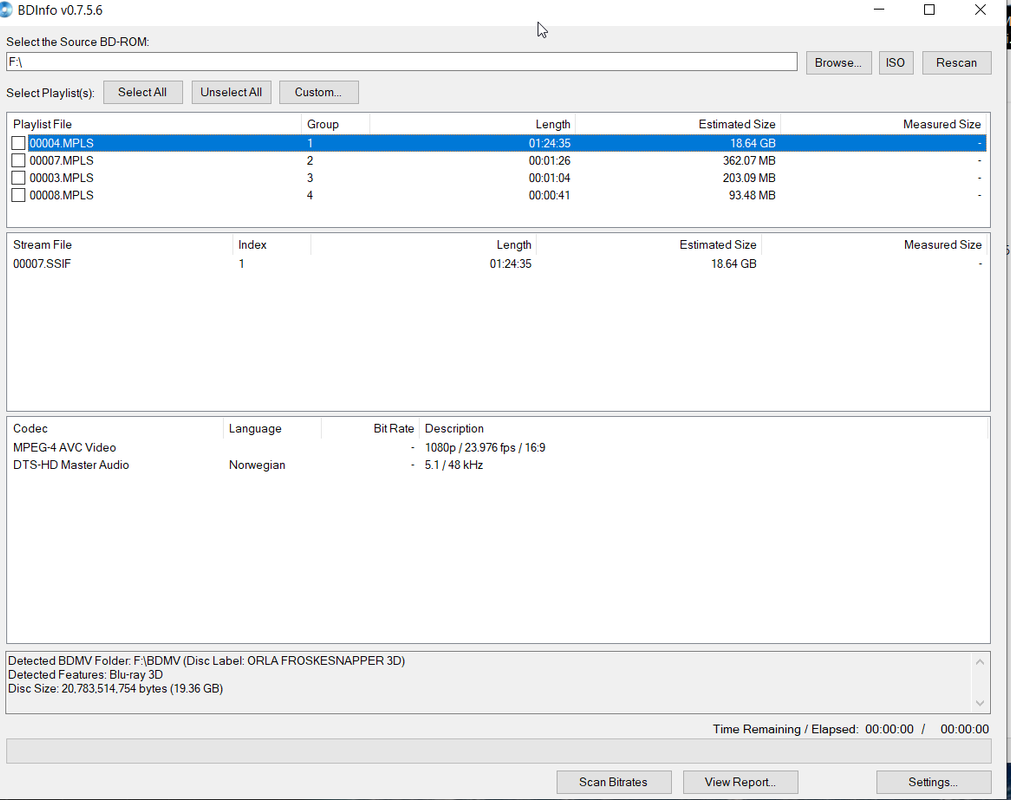Click the Index column header

[x=271, y=245]
